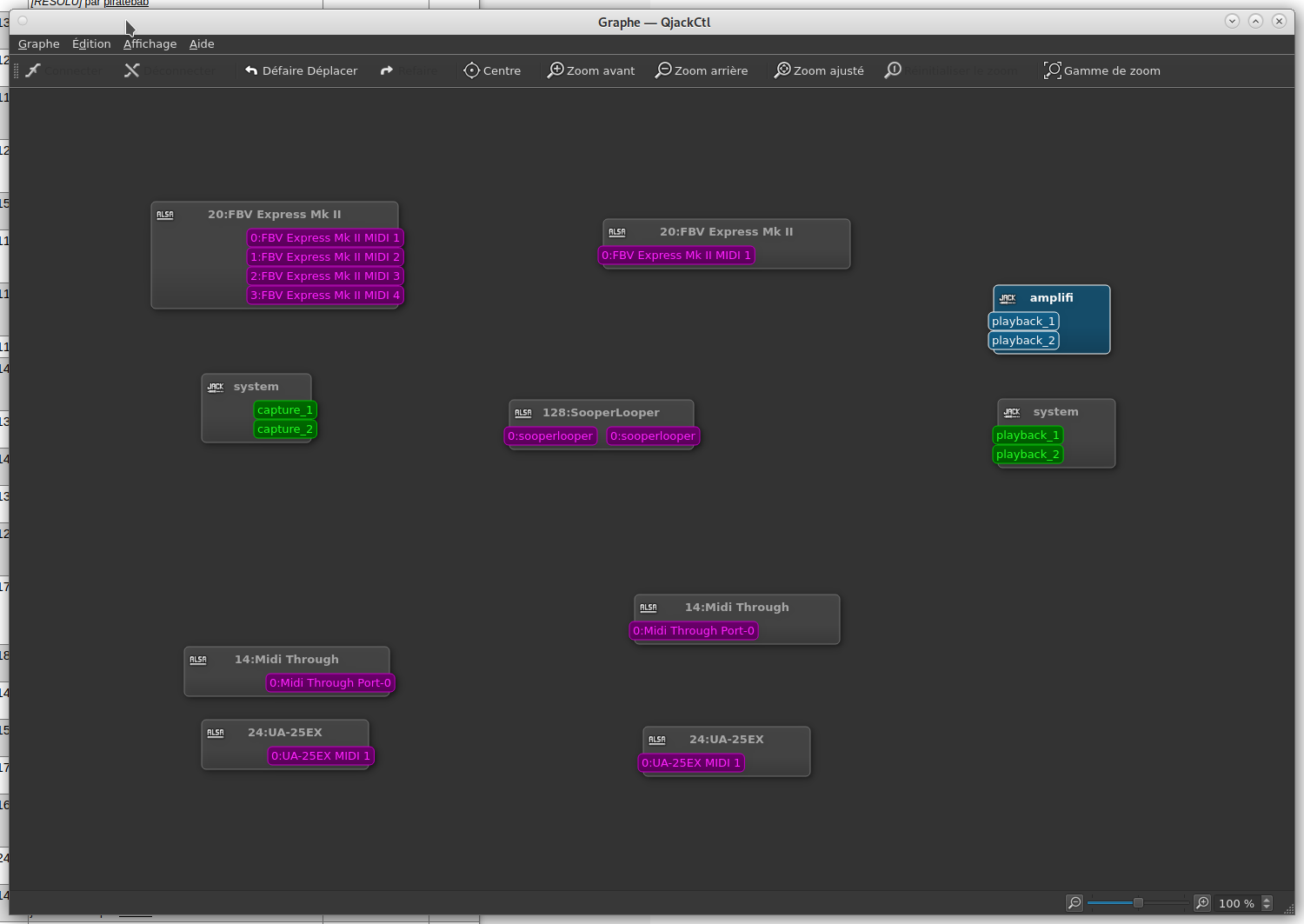Fit the graph using Zoom ajusté
Image resolution: width=1304 pixels, height=924 pixels.
click(x=819, y=70)
